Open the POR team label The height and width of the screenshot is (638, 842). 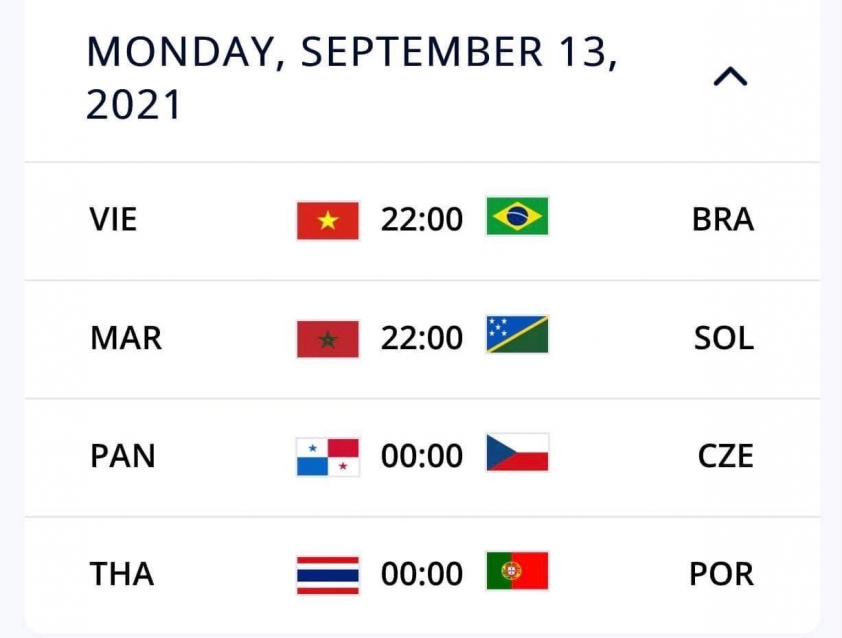pyautogui.click(x=722, y=574)
